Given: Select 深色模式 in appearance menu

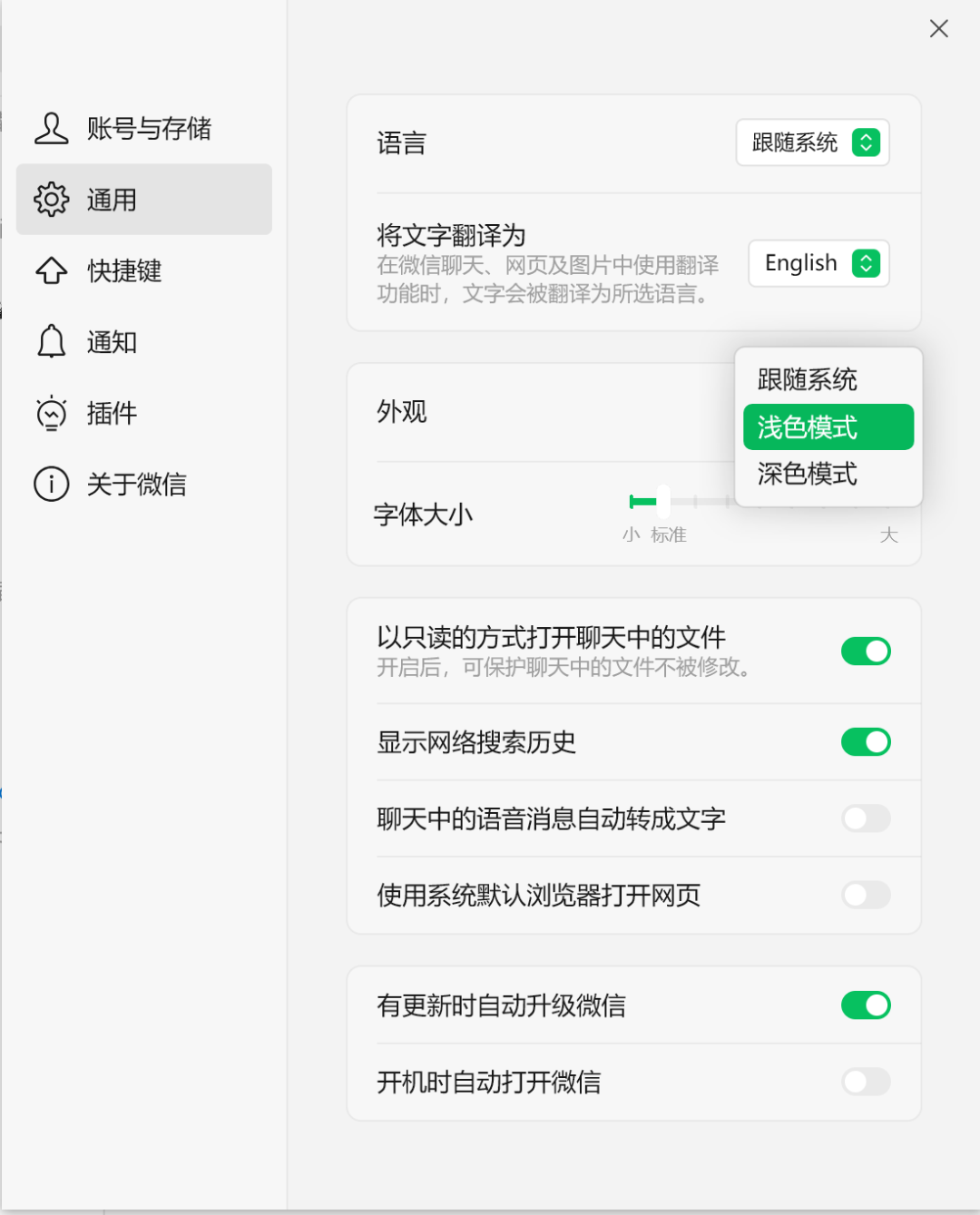Looking at the screenshot, I should [x=808, y=474].
